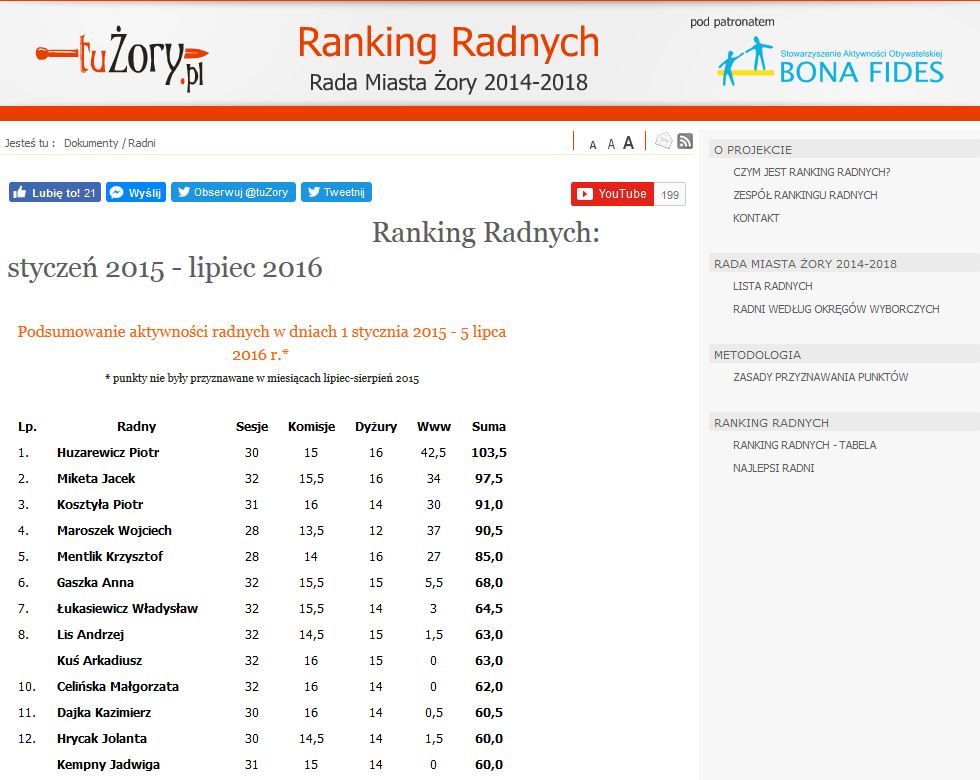This screenshot has height=780, width=980.
Task: Subscribe with the YouTube button
Action: 612,194
